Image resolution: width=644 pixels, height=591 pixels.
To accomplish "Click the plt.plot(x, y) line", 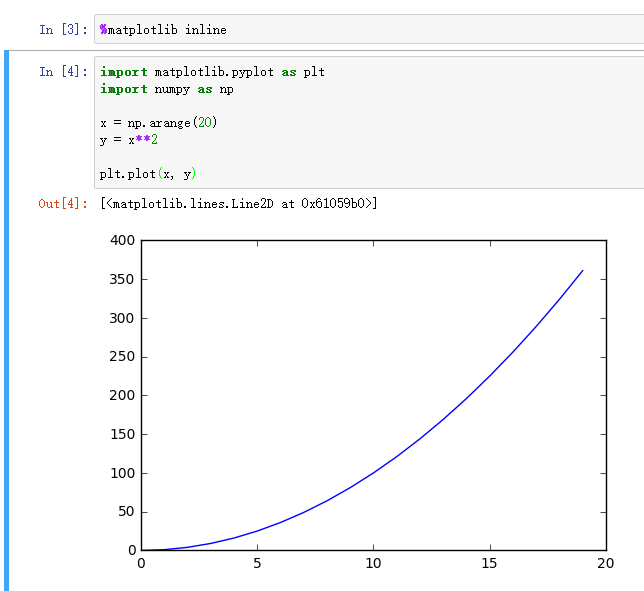I will point(148,174).
